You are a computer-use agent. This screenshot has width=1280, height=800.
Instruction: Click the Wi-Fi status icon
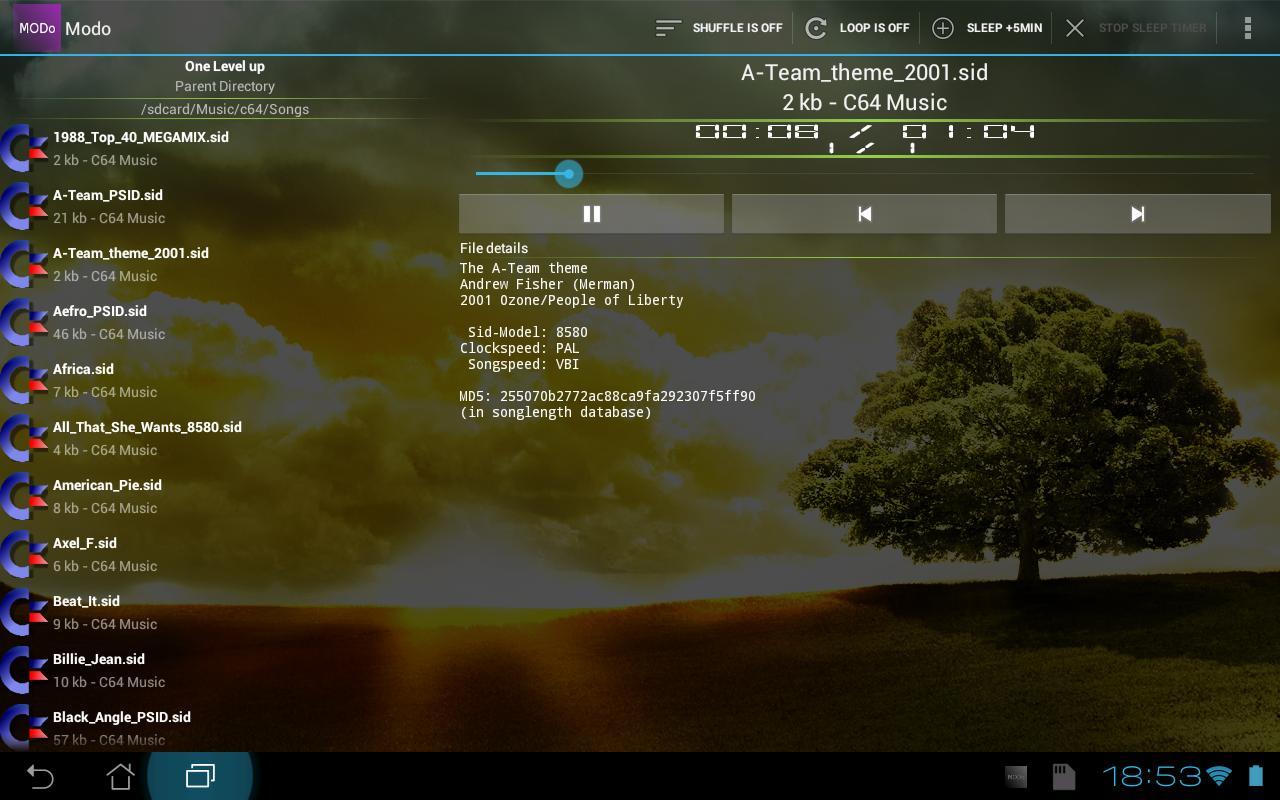tap(1219, 776)
